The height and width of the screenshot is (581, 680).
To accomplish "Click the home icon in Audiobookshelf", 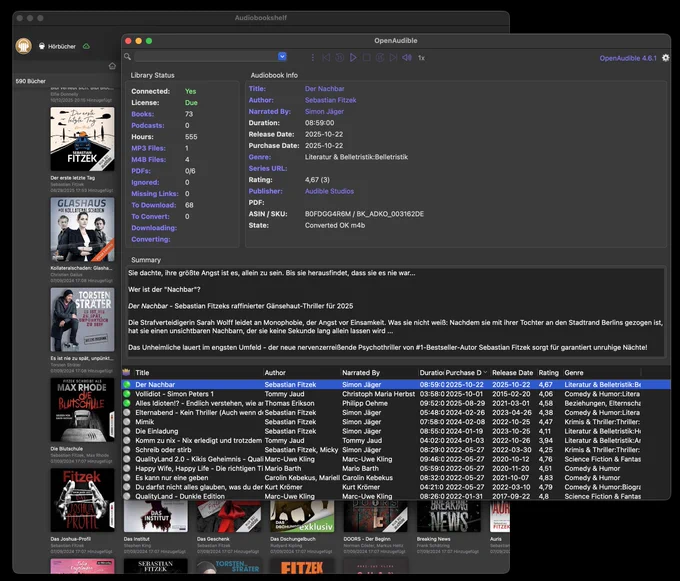I will [x=112, y=66].
